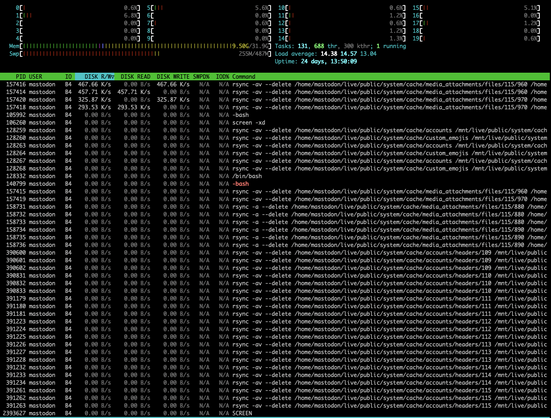Select rsync headers/110 process PID 390831
The width and height of the screenshot is (551, 418).
[x=276, y=276]
